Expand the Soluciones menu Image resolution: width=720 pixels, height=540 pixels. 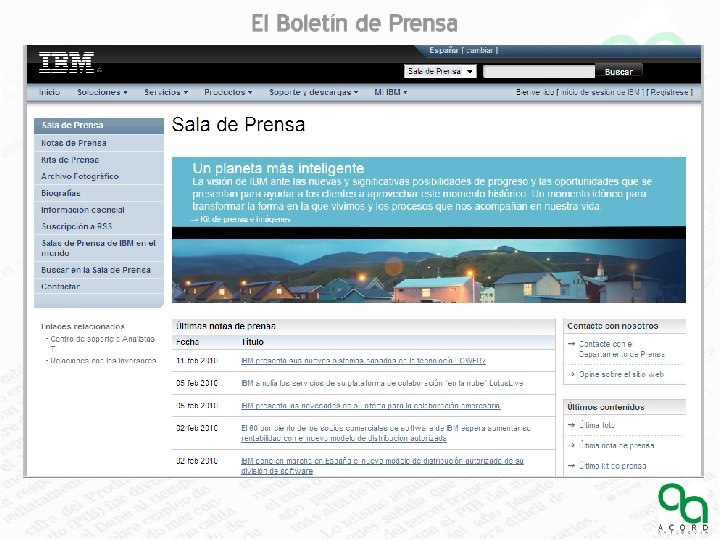click(x=102, y=92)
